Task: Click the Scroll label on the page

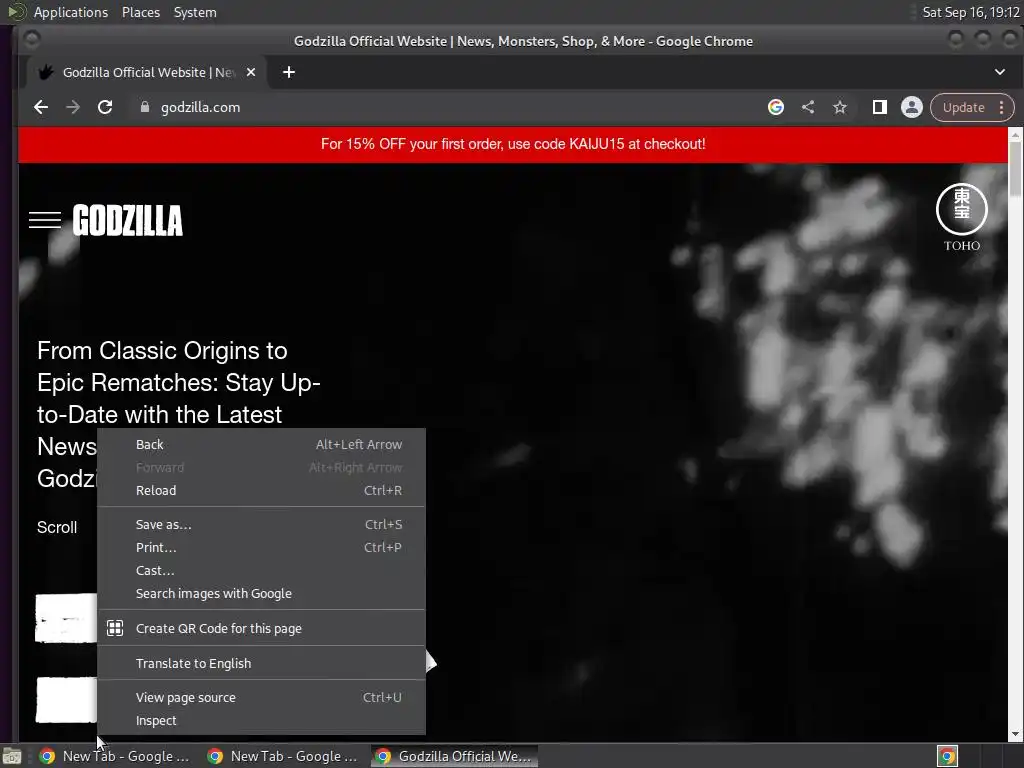Action: (x=57, y=527)
